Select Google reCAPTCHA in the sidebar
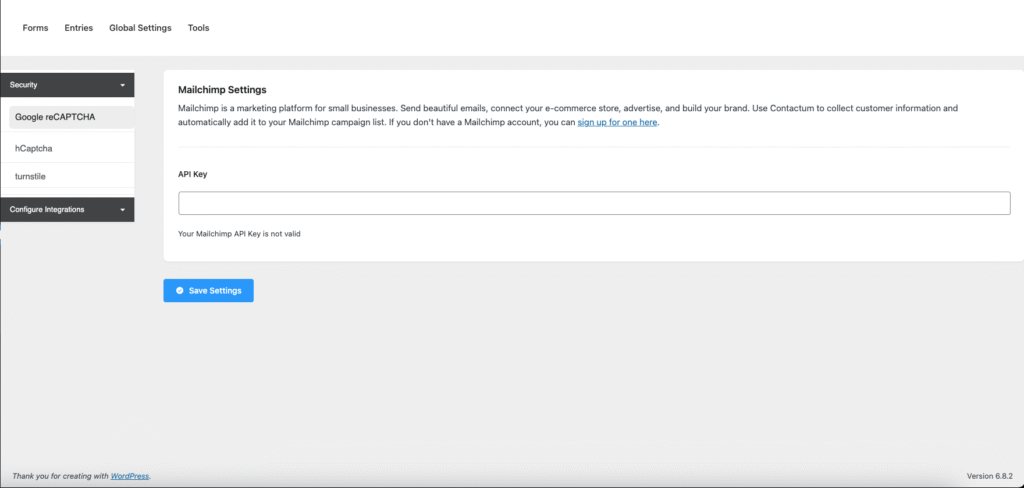Image resolution: width=1024 pixels, height=488 pixels. tap(55, 117)
